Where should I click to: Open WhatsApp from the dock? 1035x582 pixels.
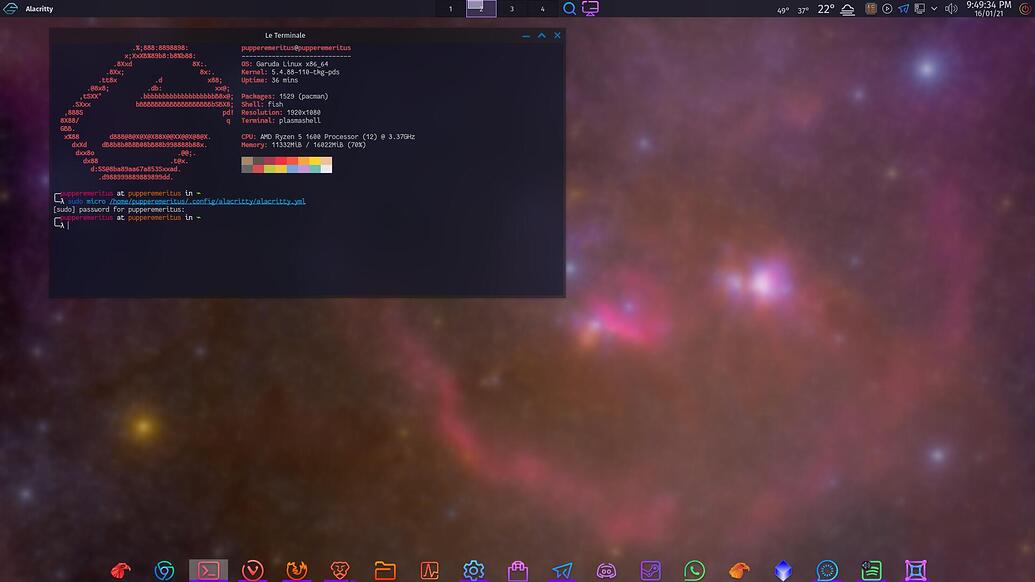pos(693,570)
